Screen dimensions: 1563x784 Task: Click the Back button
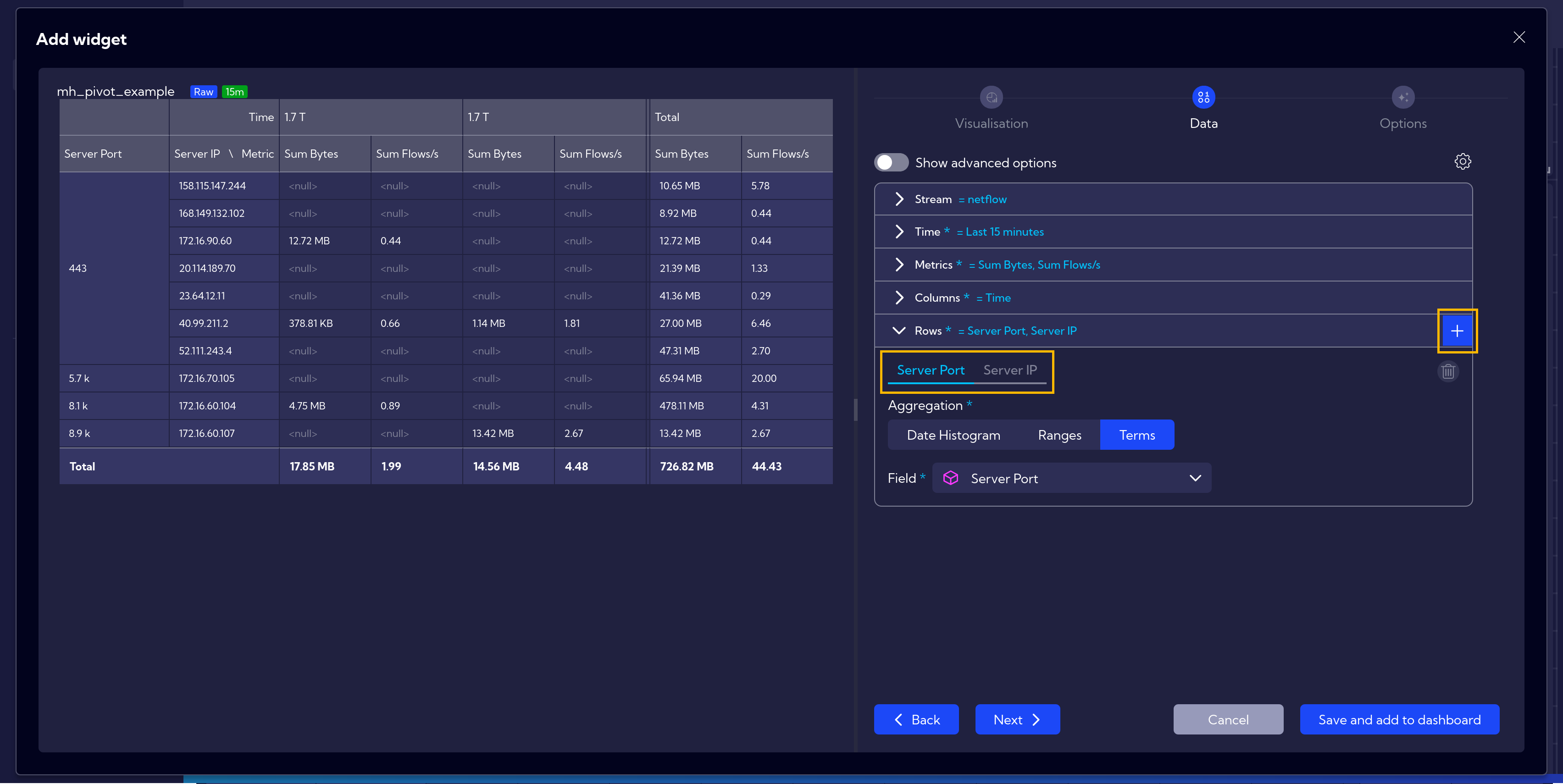(x=916, y=719)
